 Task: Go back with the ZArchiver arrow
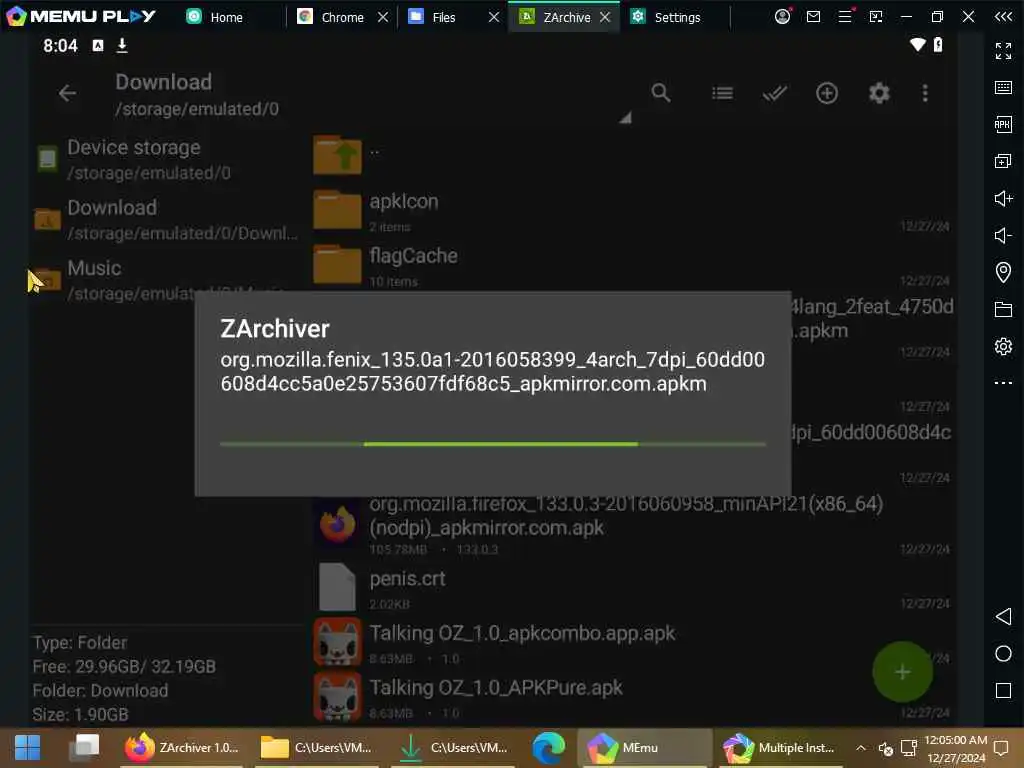[x=67, y=93]
